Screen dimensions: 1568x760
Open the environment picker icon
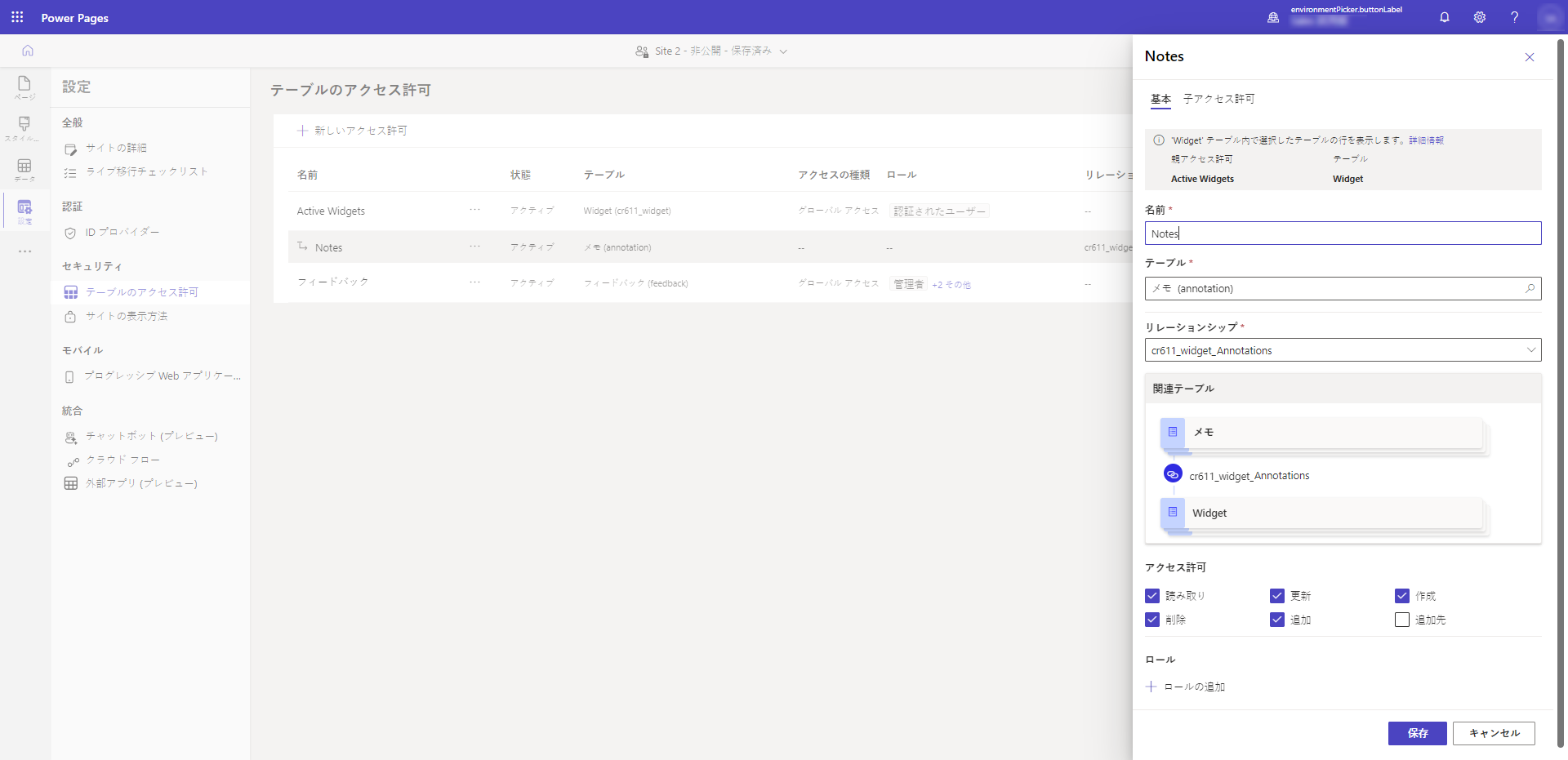point(1273,17)
